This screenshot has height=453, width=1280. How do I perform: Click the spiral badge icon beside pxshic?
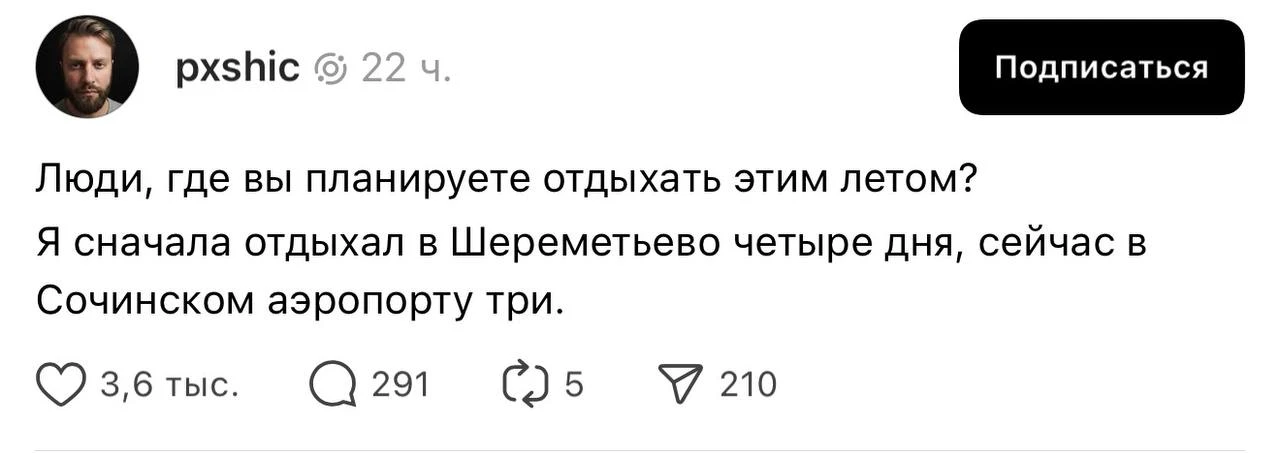pyautogui.click(x=329, y=68)
